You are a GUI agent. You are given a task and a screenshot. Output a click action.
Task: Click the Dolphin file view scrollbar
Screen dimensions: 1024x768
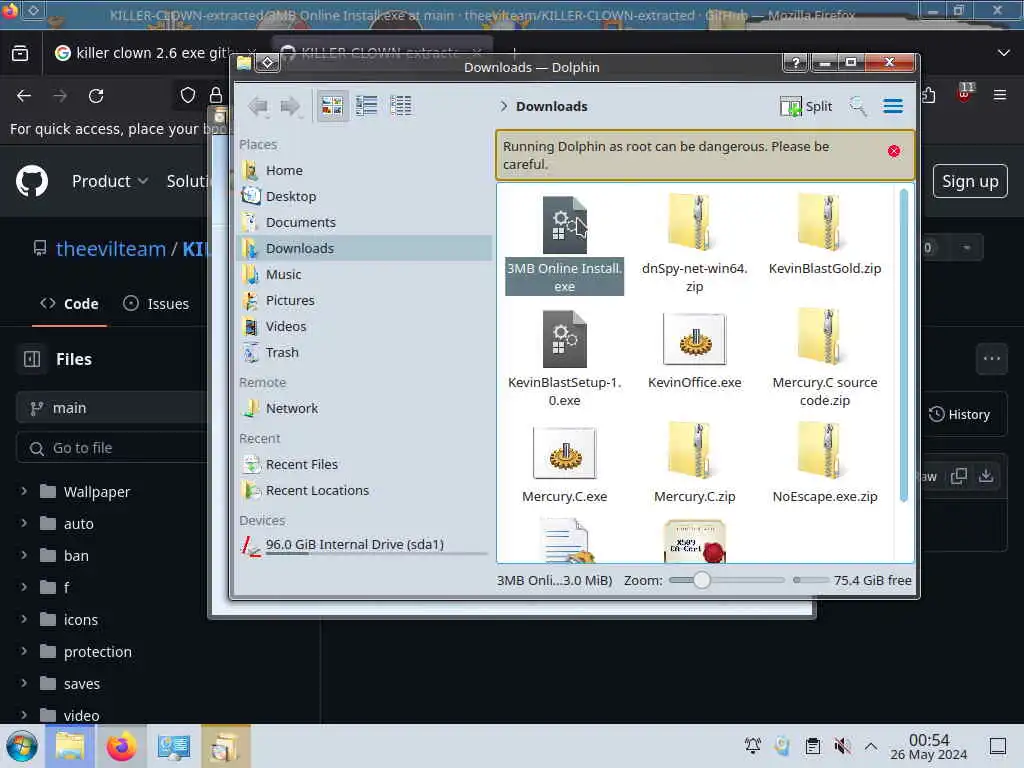click(x=904, y=345)
